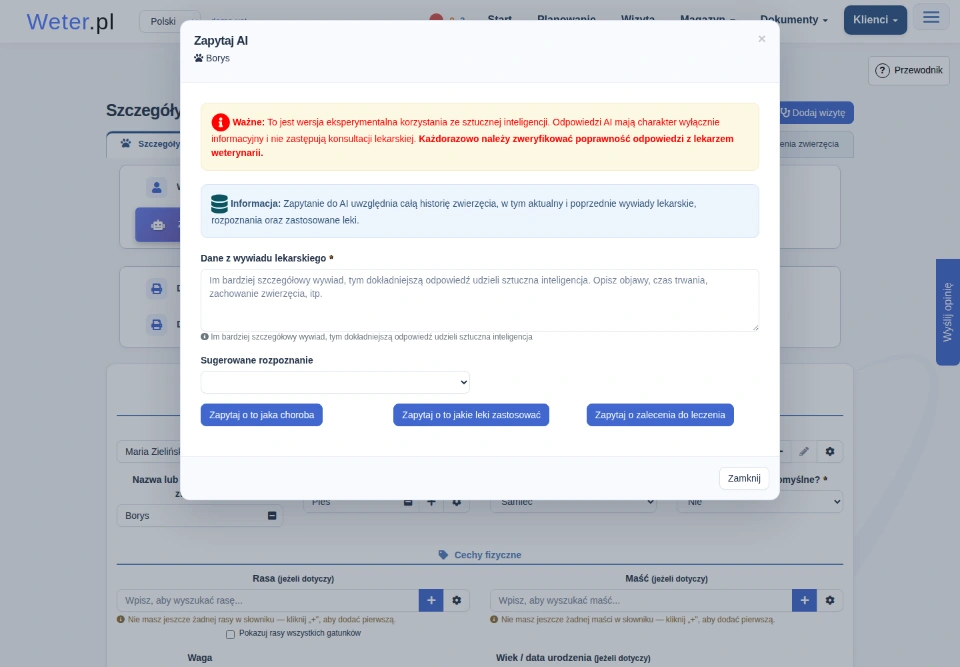The height and width of the screenshot is (667, 960).
Task: Click the plus button to add a Maść
Action: click(804, 600)
